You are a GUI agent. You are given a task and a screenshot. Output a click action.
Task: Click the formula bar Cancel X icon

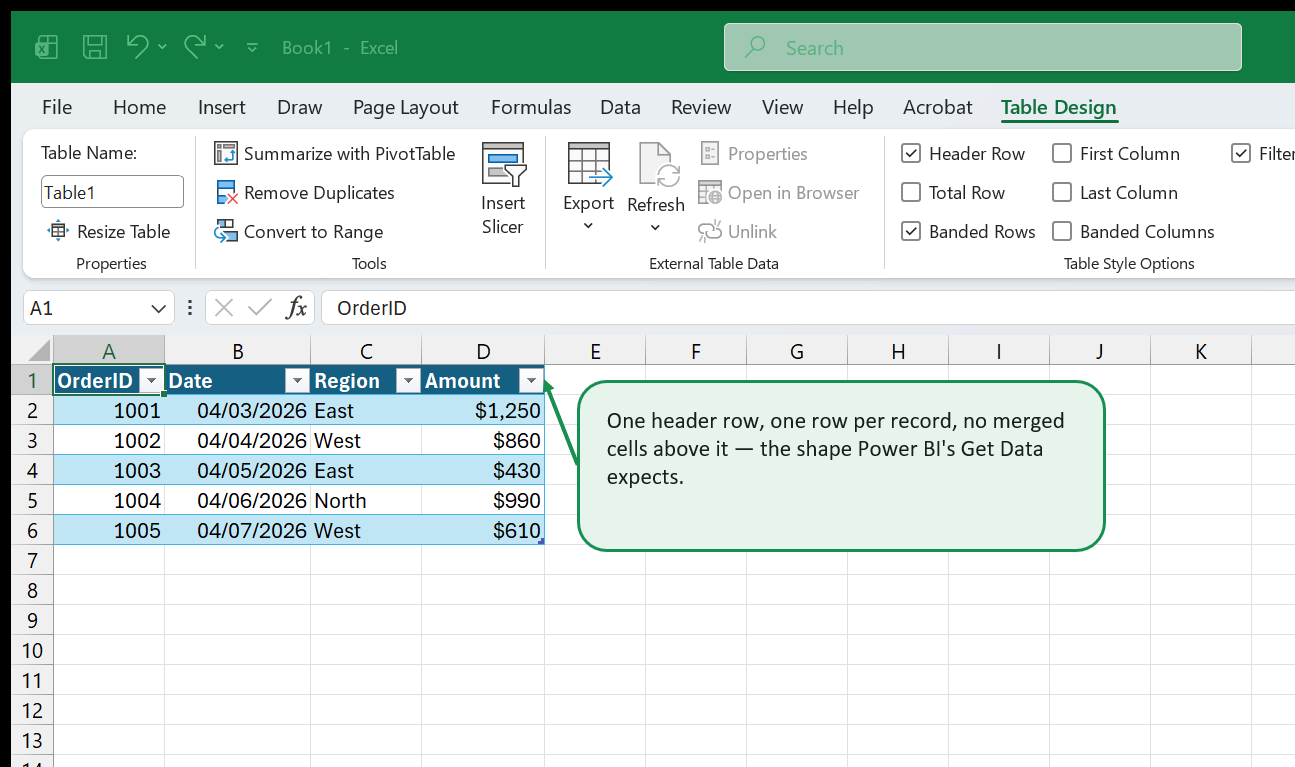point(225,308)
